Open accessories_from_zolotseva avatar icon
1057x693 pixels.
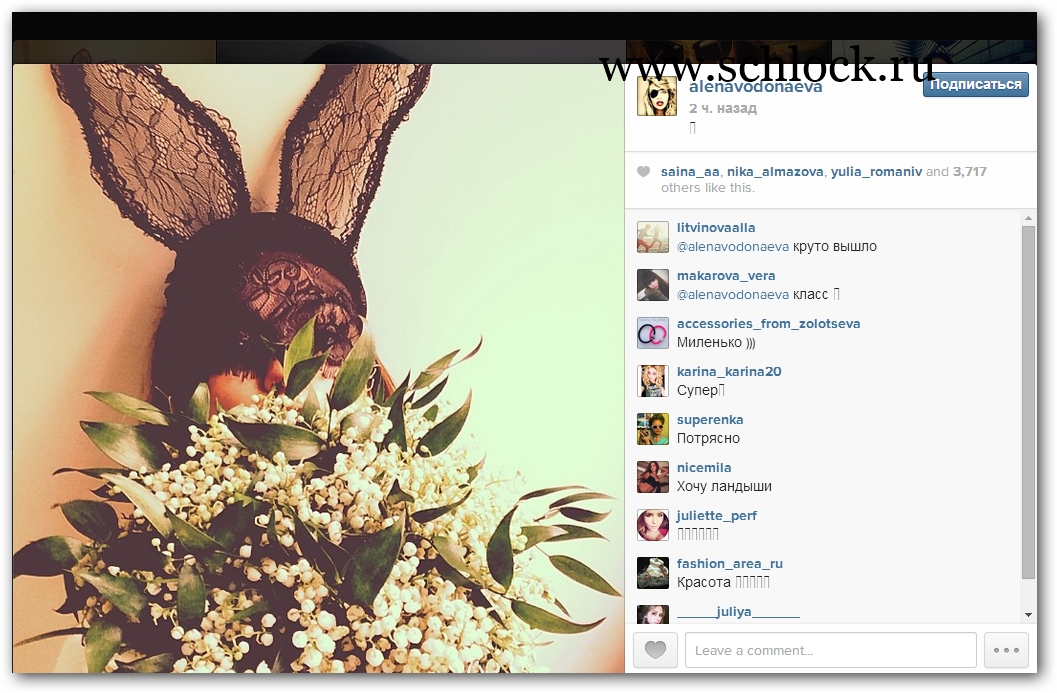[653, 333]
